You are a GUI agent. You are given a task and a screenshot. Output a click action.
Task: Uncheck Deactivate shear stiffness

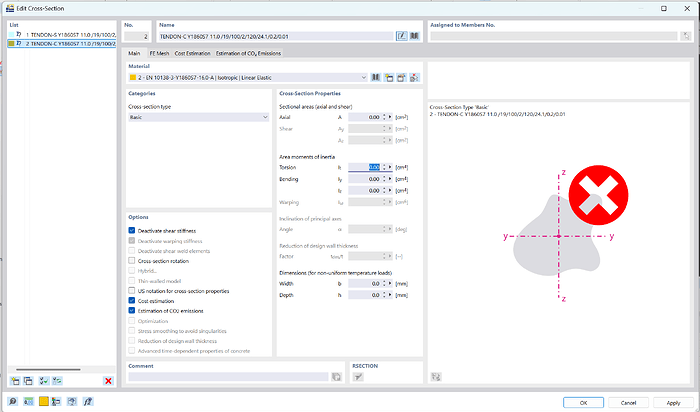pyautogui.click(x=132, y=230)
